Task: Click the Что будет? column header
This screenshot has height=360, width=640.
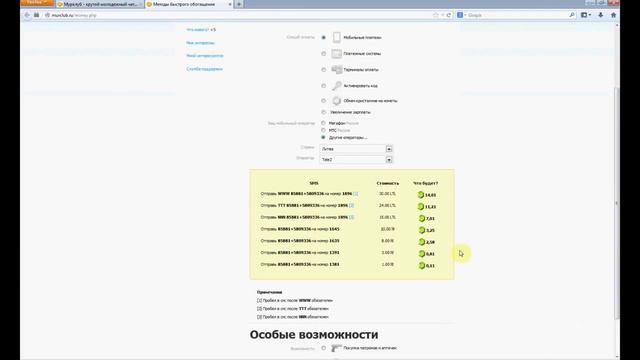Action: pyautogui.click(x=425, y=183)
